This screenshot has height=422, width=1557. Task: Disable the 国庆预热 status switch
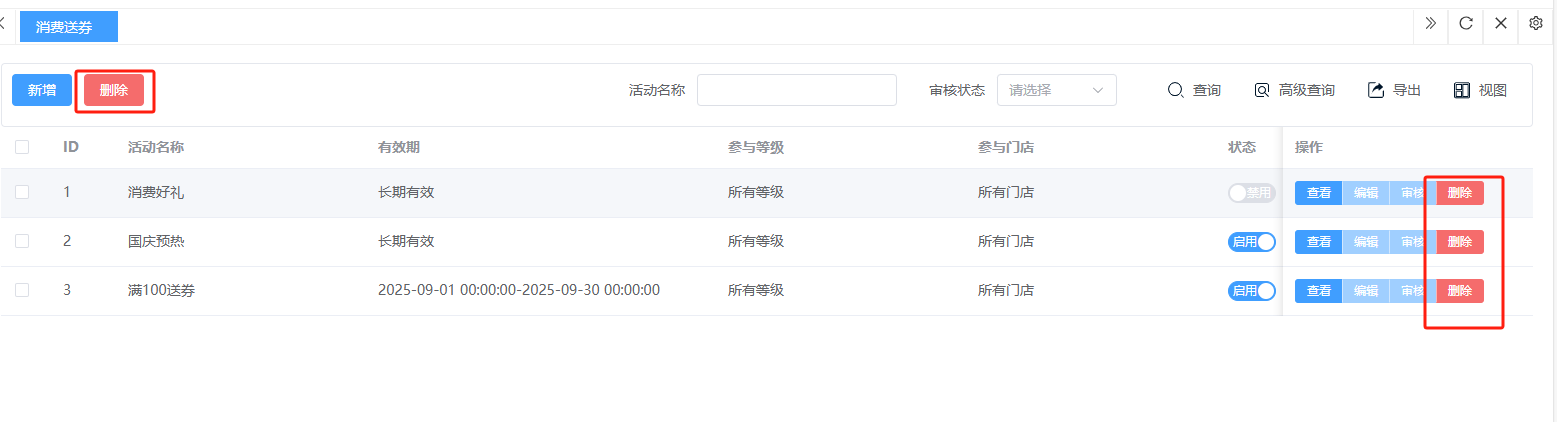(x=1251, y=242)
